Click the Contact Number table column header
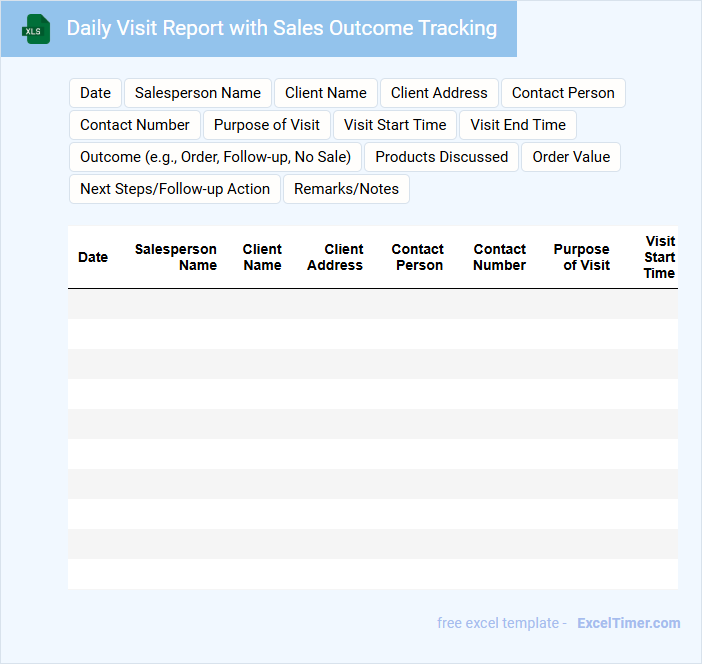Viewport: 702px width, 664px height. pos(500,257)
